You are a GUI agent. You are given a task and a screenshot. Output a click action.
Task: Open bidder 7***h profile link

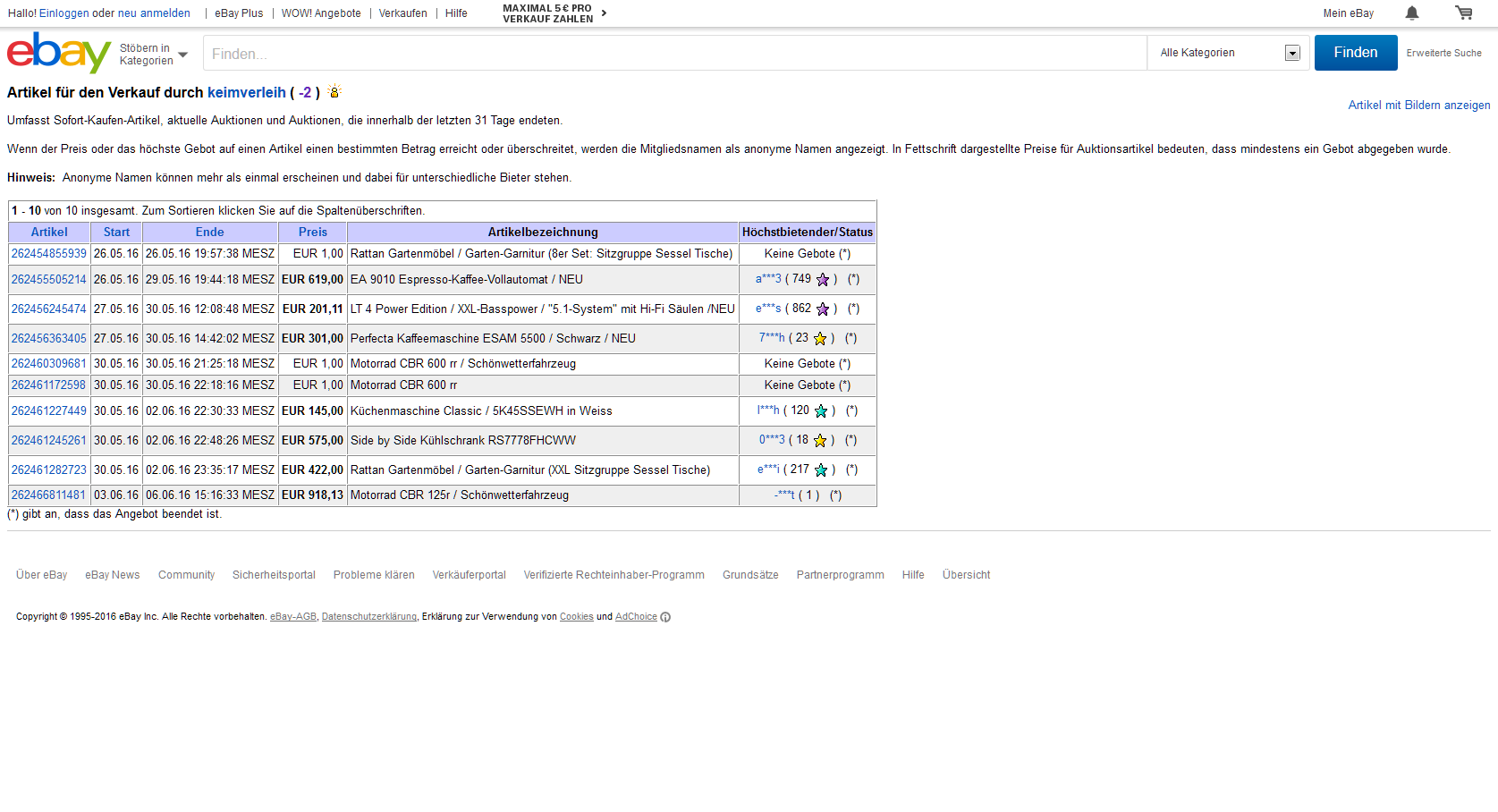[772, 338]
